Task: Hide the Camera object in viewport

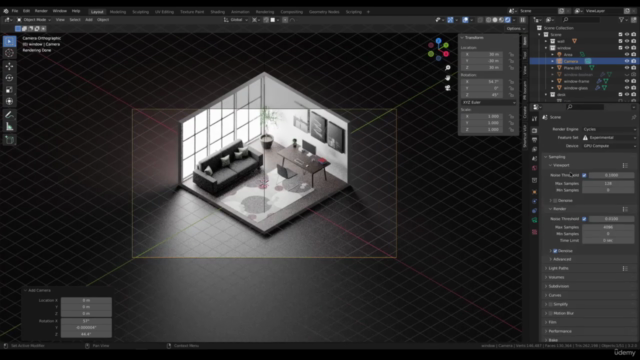Action: click(x=627, y=61)
